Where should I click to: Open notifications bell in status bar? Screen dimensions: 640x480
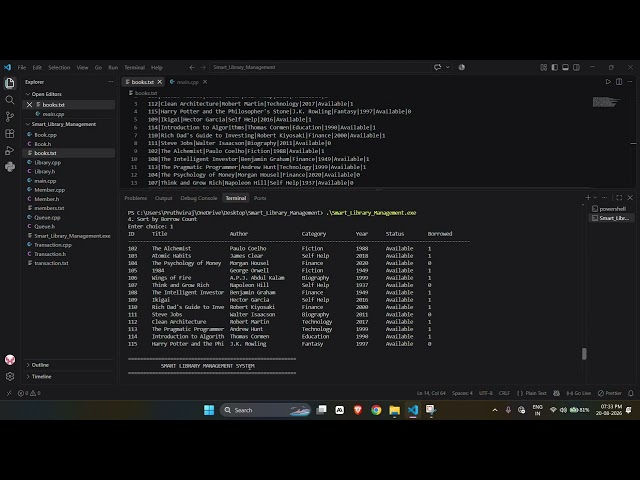coord(631,393)
